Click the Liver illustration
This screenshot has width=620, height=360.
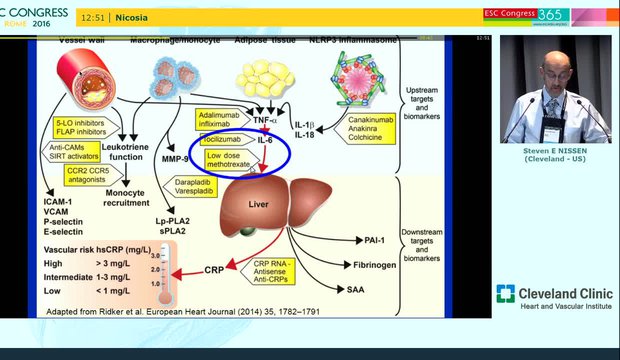pyautogui.click(x=276, y=206)
